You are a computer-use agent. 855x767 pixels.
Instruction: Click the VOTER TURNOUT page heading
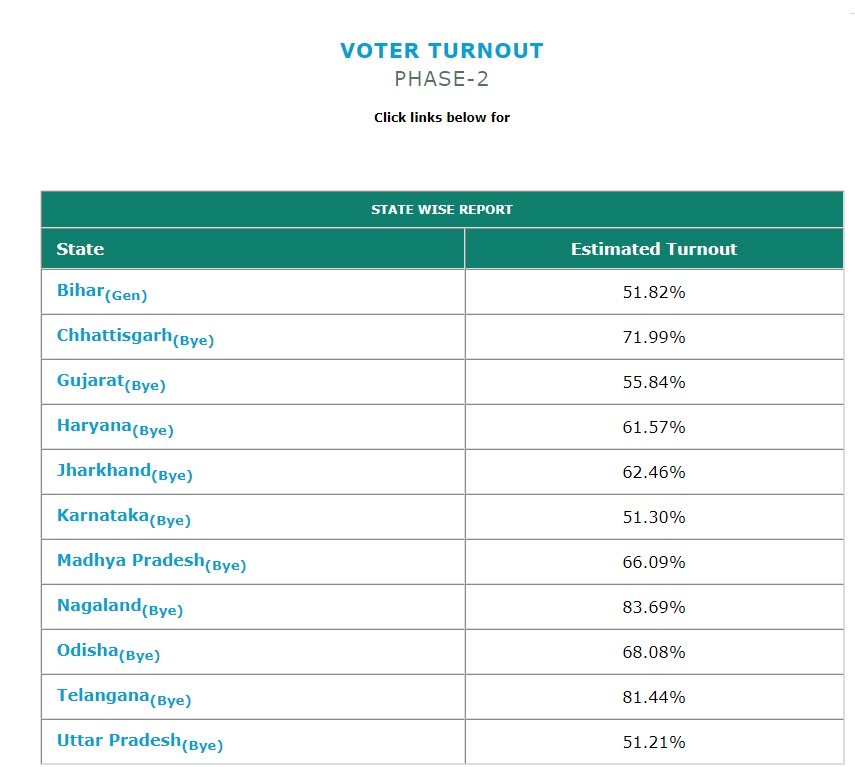point(442,51)
